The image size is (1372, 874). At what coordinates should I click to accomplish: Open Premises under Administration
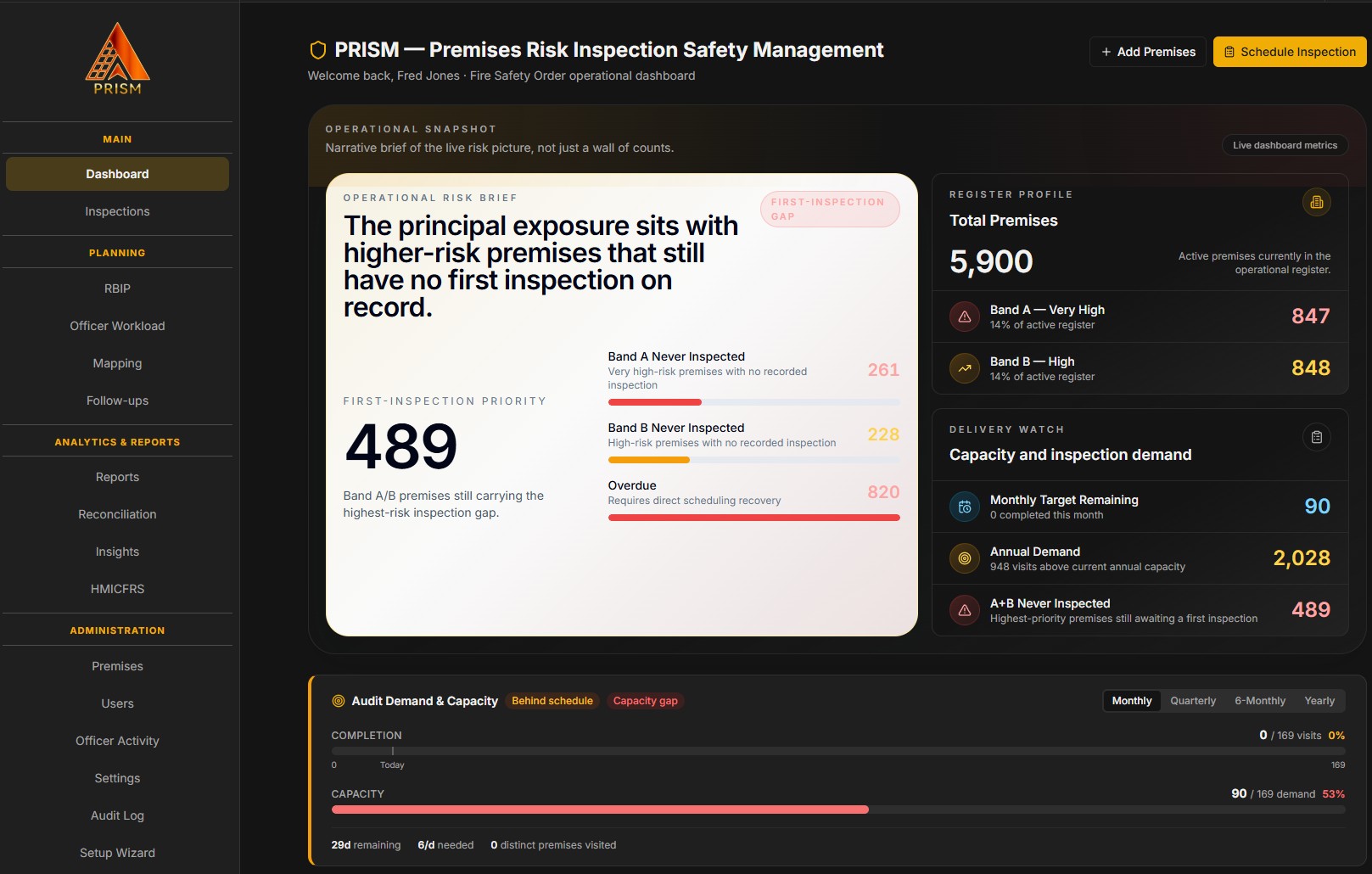pos(117,666)
